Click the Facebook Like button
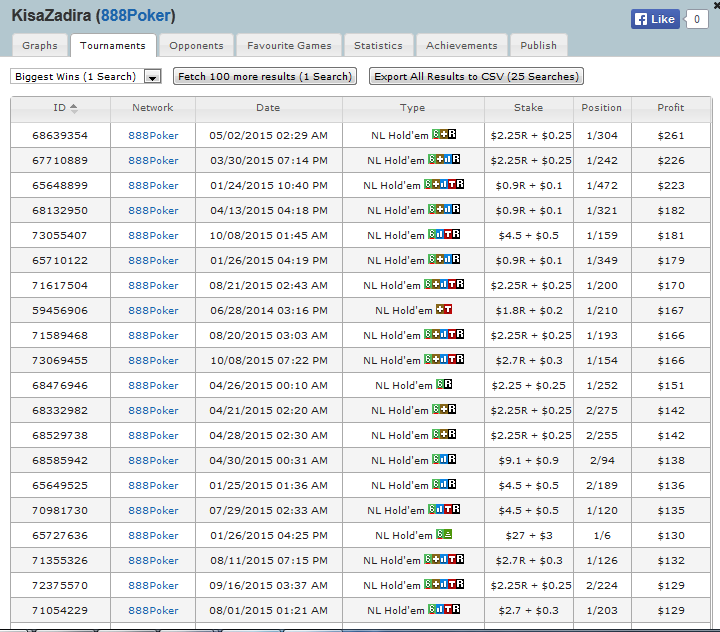 tap(655, 19)
